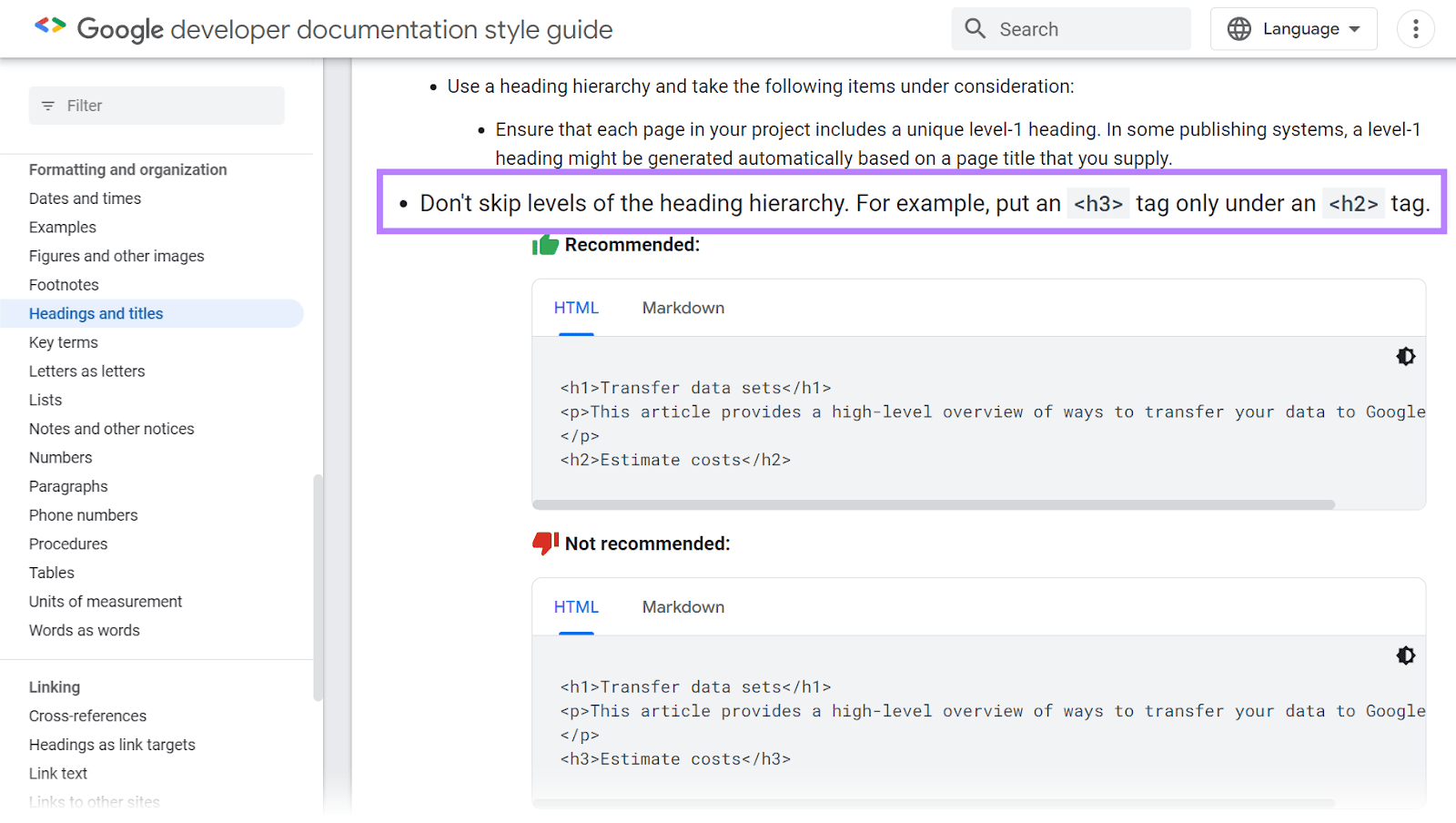Open Notes and other notices page
The image size is (1456, 823).
(112, 429)
